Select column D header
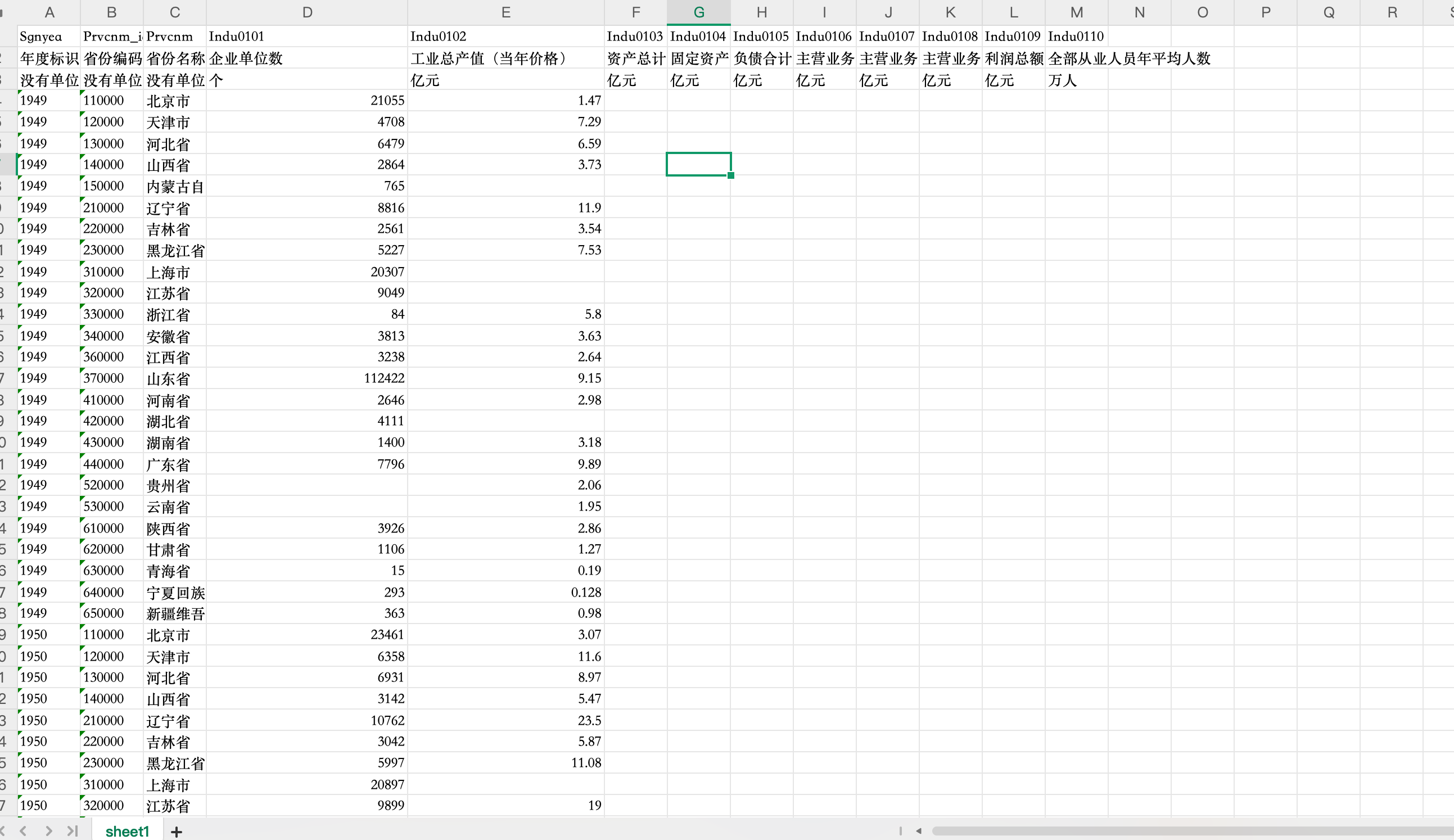The width and height of the screenshot is (1454, 840). (307, 12)
